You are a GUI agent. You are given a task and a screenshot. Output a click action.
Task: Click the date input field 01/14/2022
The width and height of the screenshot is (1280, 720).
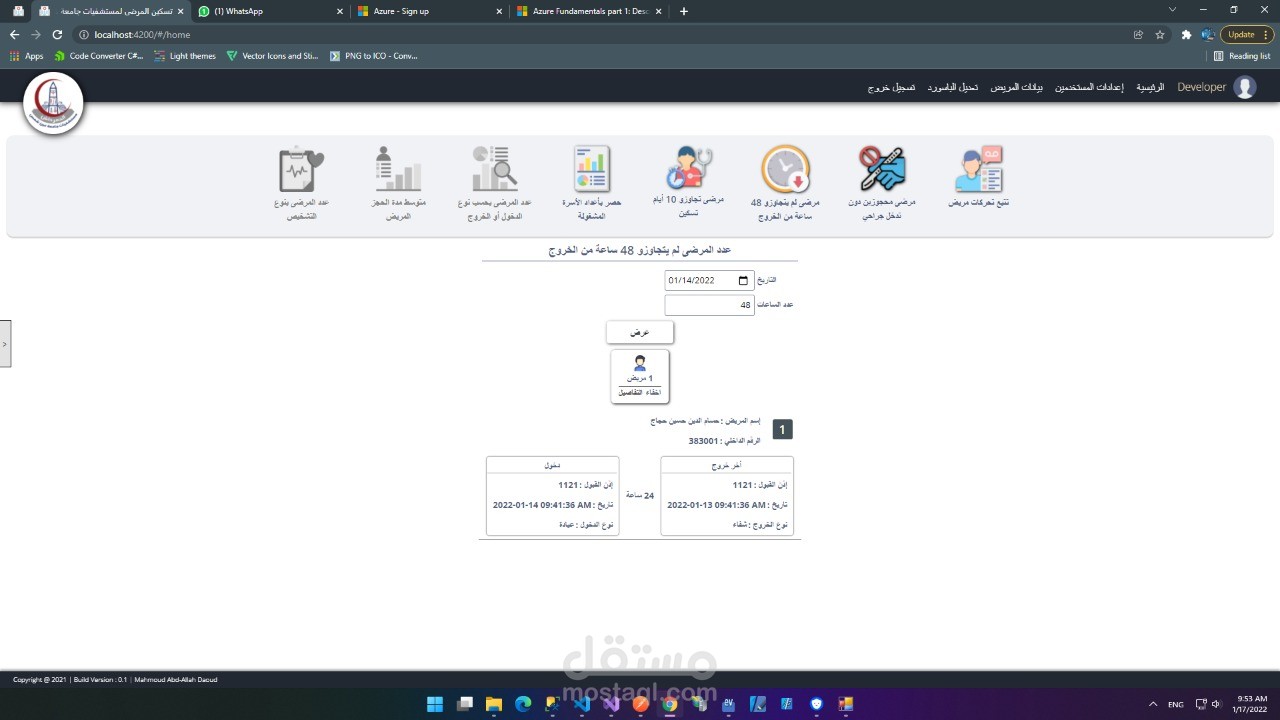[x=709, y=281]
